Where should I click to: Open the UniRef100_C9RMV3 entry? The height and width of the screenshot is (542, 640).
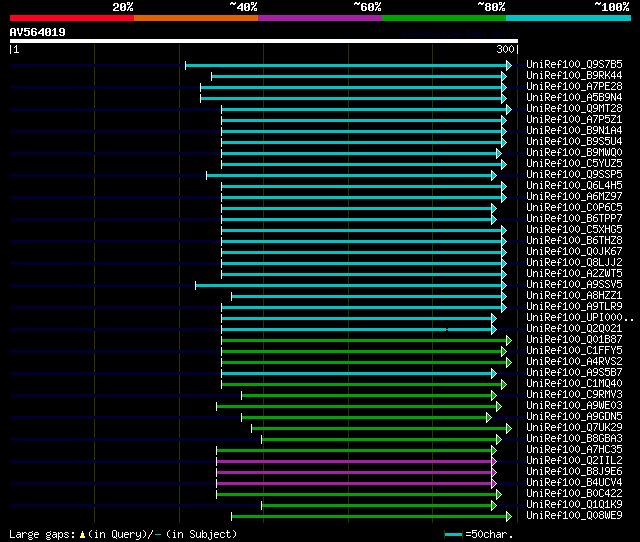click(x=574, y=395)
